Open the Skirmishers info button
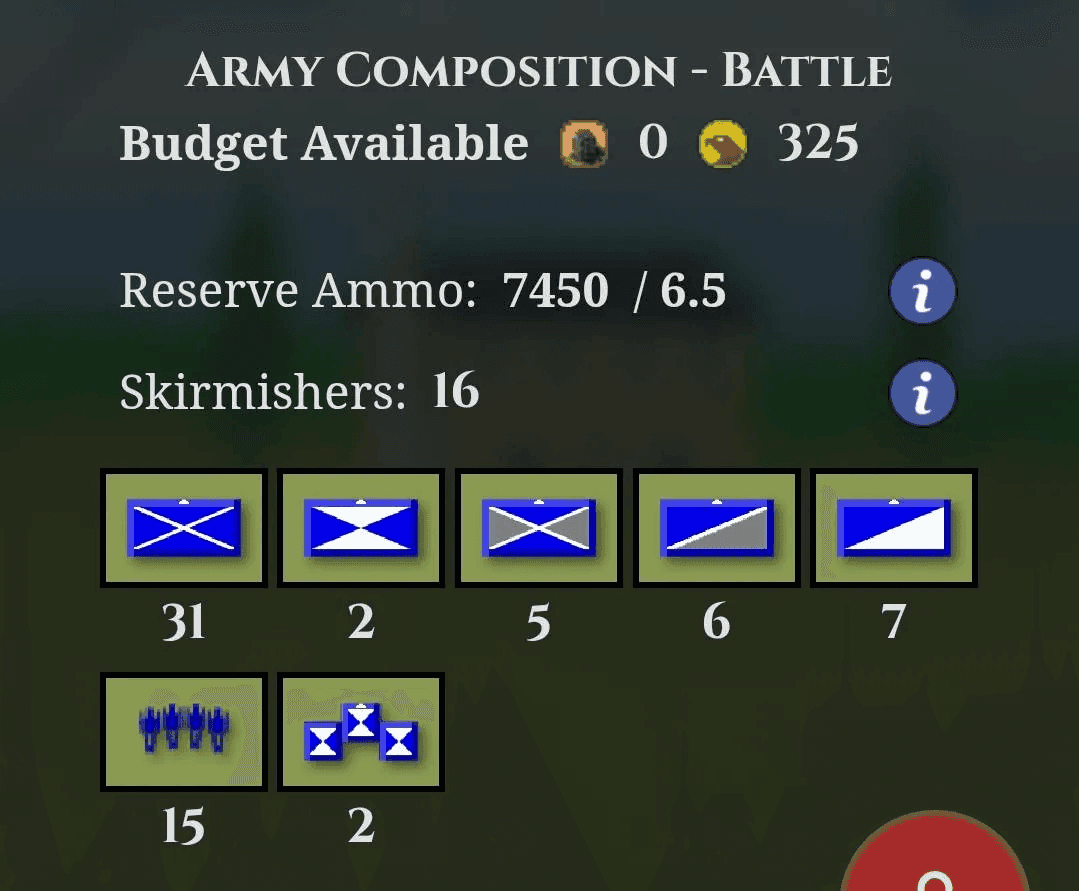 point(922,393)
